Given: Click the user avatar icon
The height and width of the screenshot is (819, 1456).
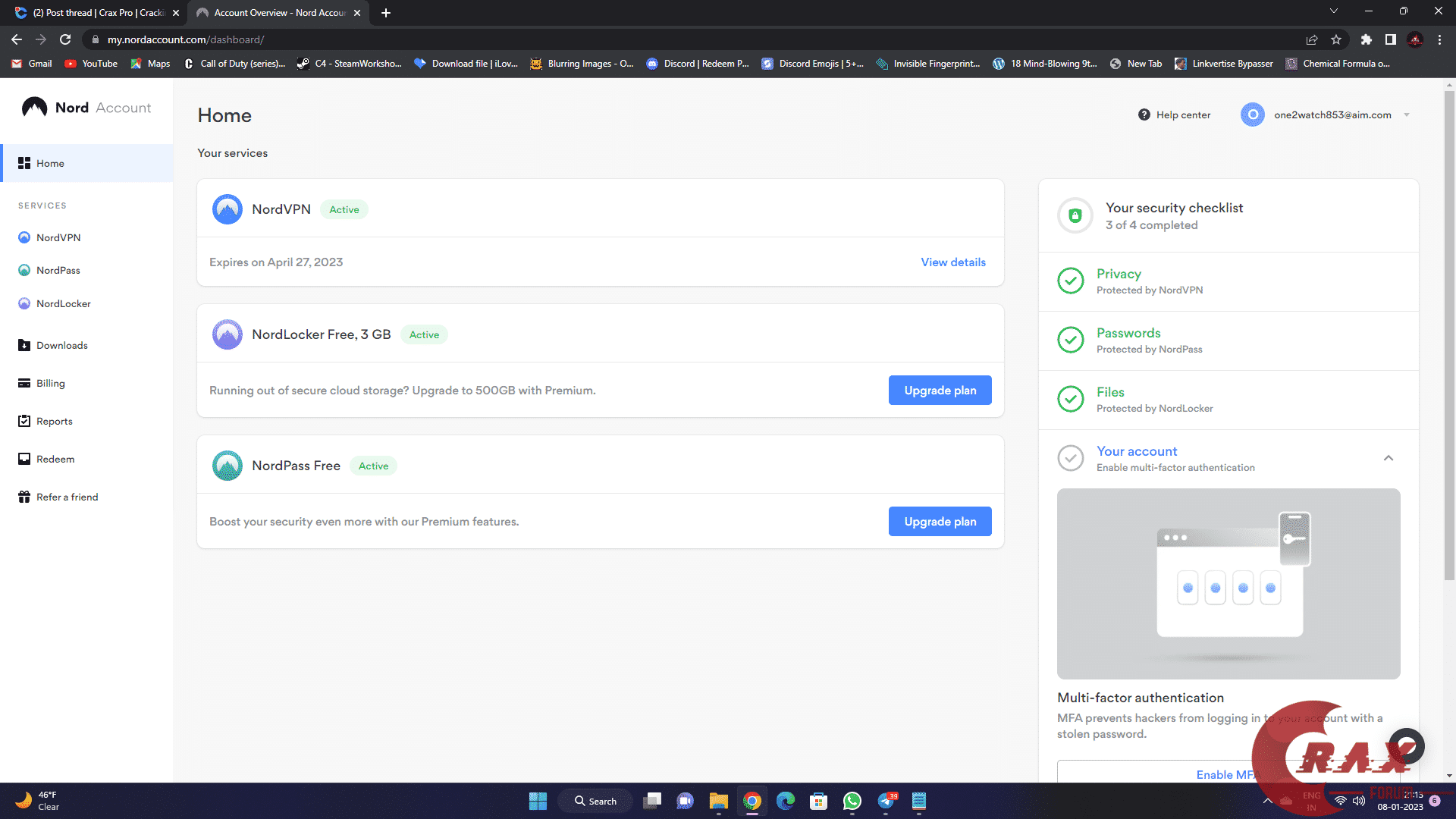Looking at the screenshot, I should coord(1253,115).
